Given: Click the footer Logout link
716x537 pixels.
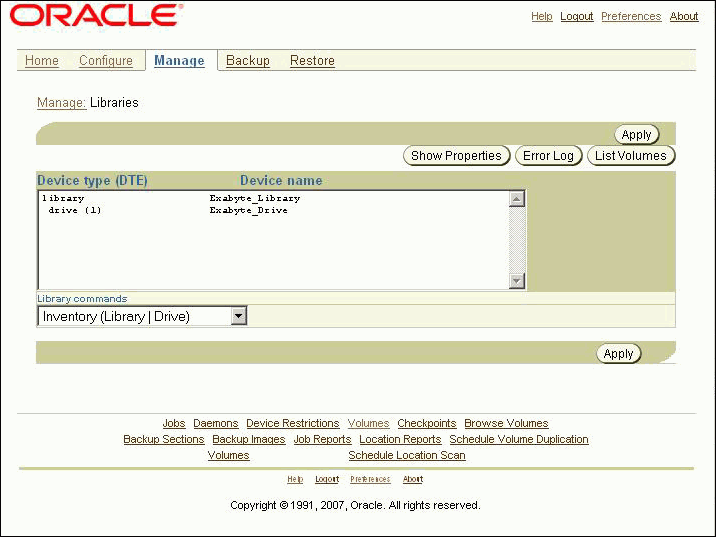Looking at the screenshot, I should [327, 479].
